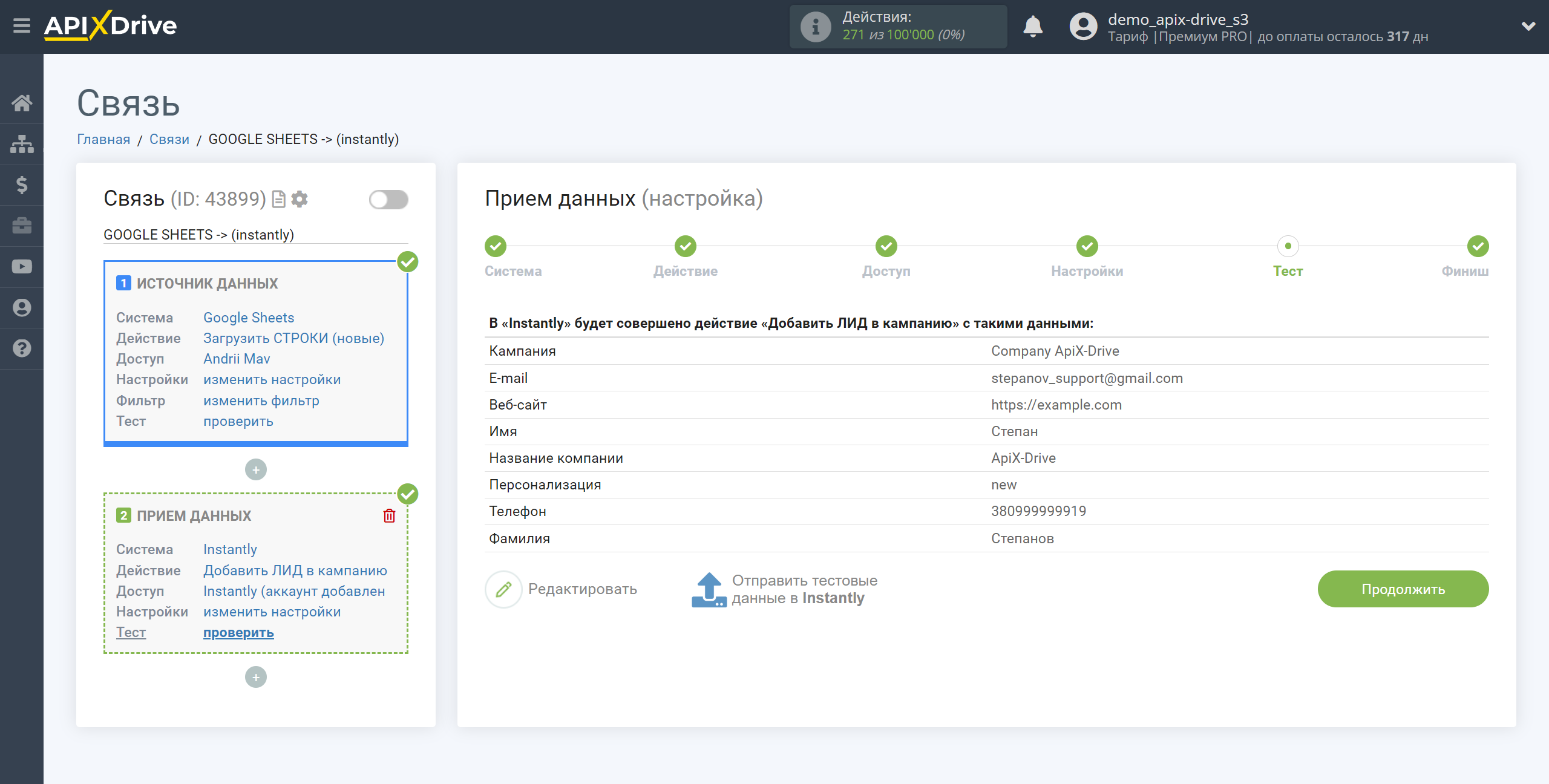Select email value stepanov_support@gmail.com
The height and width of the screenshot is (784, 1549).
point(1087,378)
